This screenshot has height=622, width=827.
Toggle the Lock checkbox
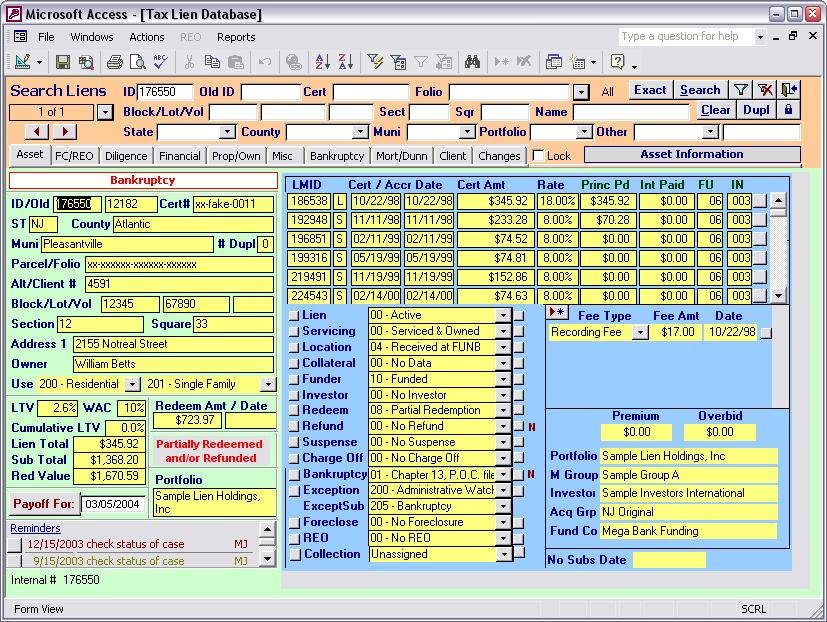(538, 156)
